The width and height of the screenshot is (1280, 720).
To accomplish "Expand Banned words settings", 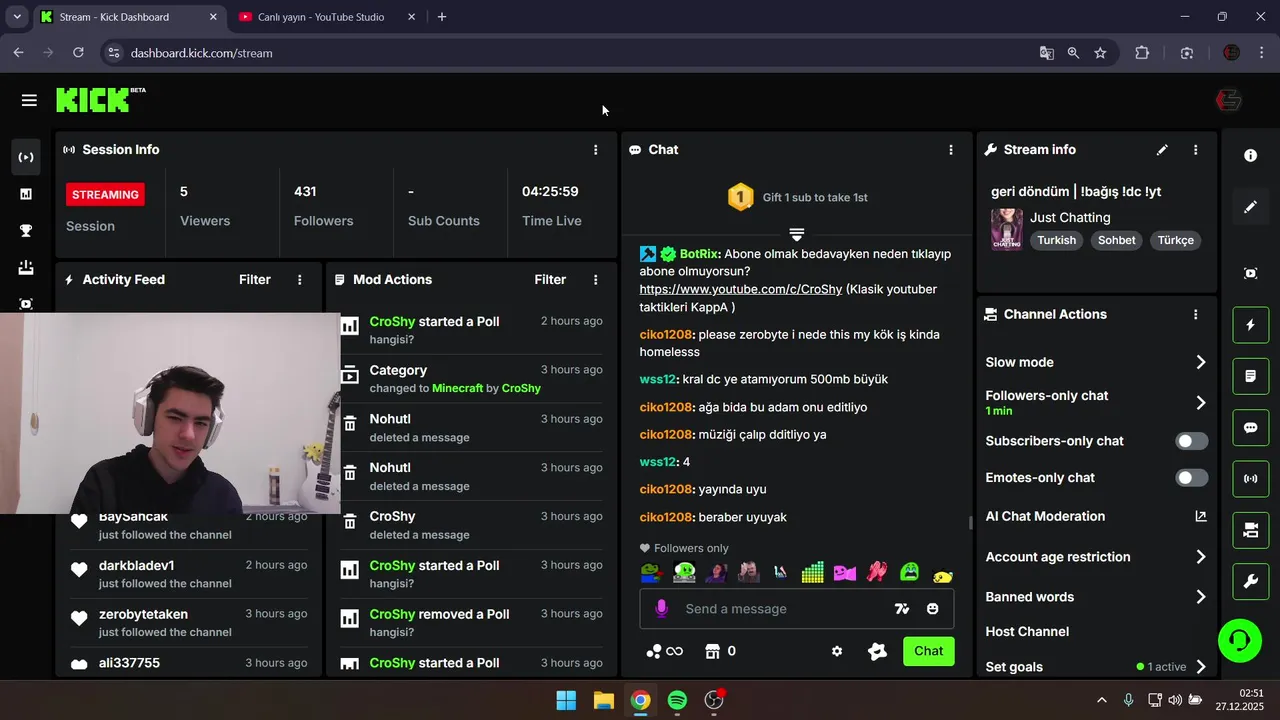I will point(1201,597).
